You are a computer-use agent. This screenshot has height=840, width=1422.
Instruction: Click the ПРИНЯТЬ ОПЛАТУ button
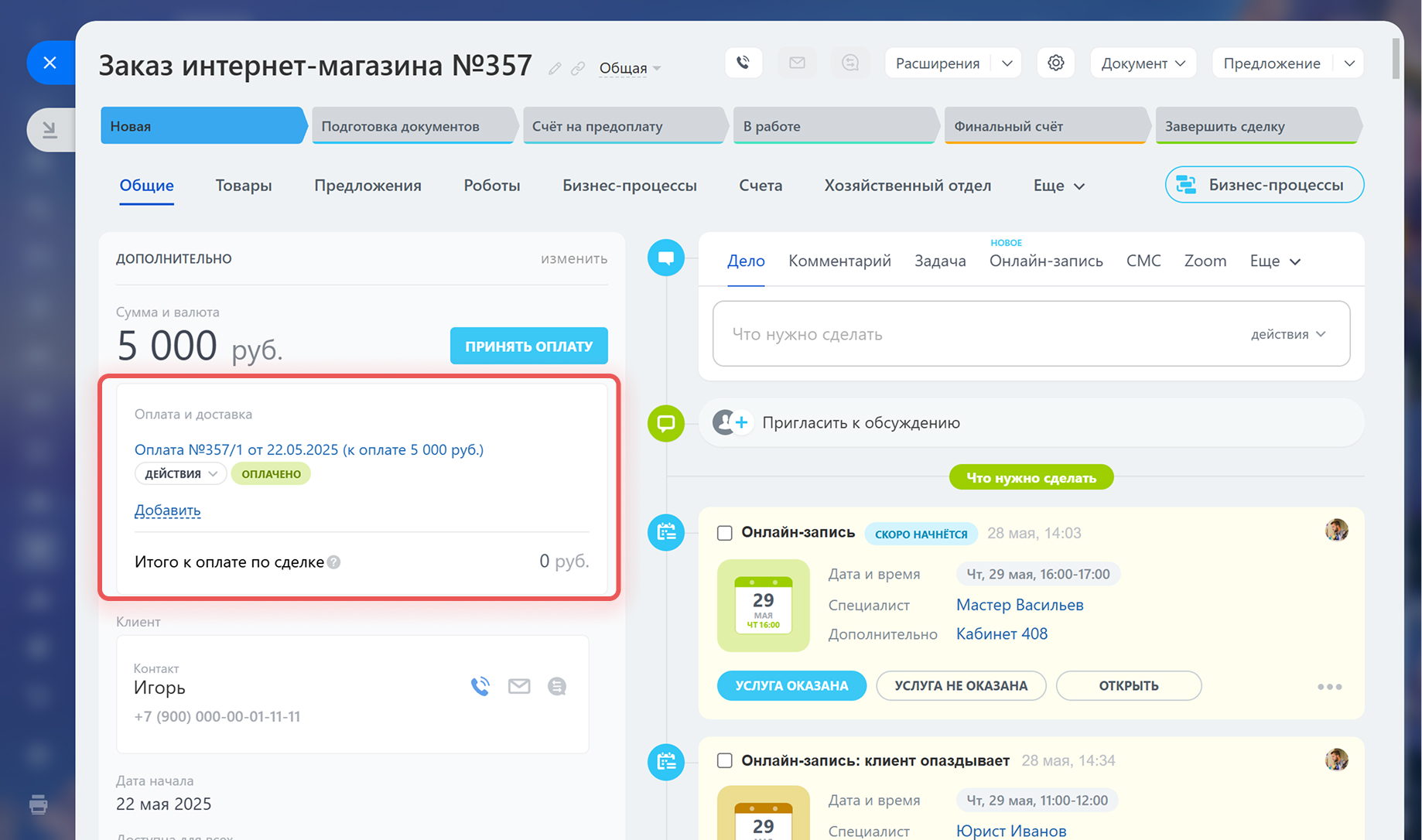(529, 346)
